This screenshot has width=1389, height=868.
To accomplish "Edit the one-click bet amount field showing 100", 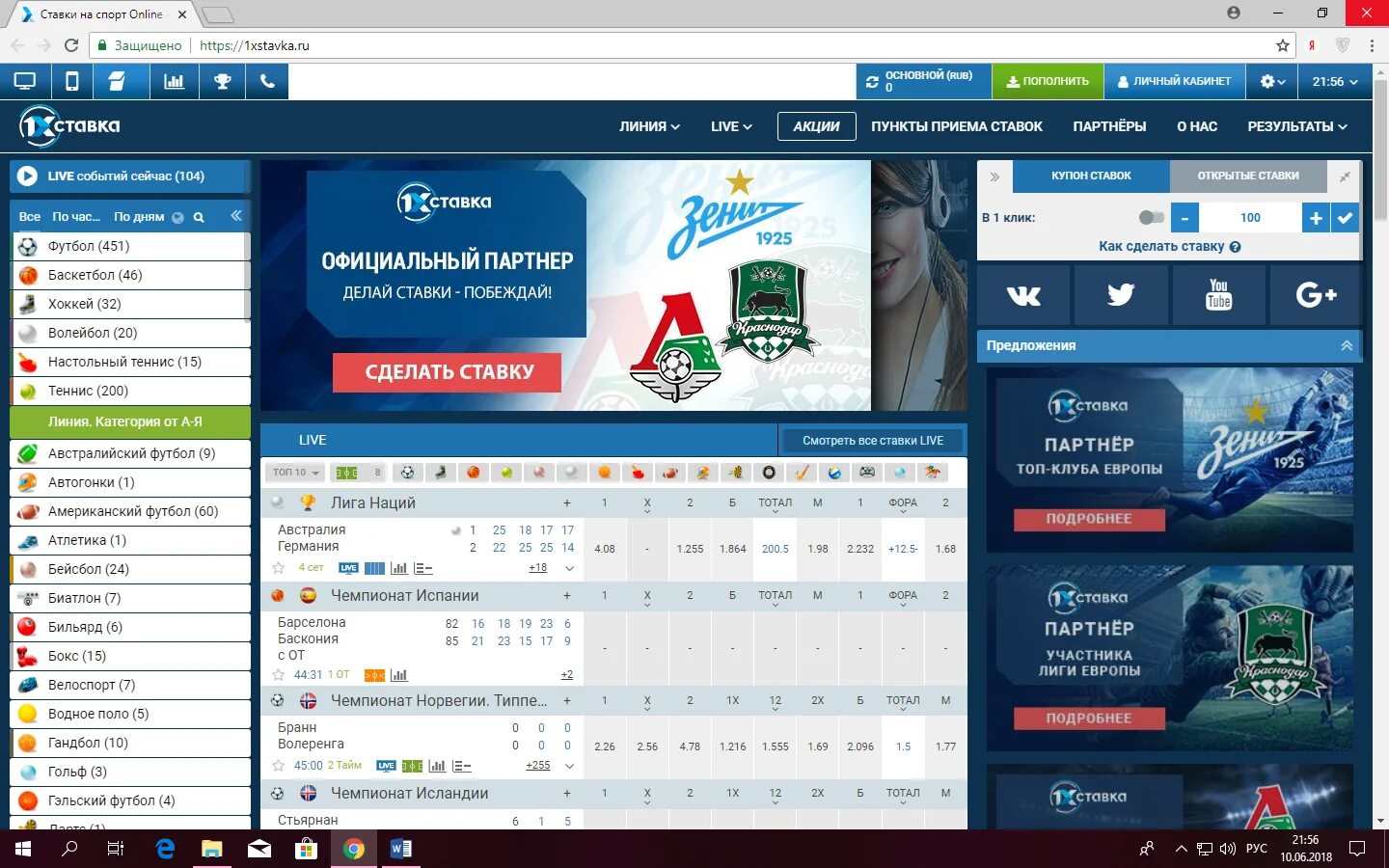I will pos(1250,218).
